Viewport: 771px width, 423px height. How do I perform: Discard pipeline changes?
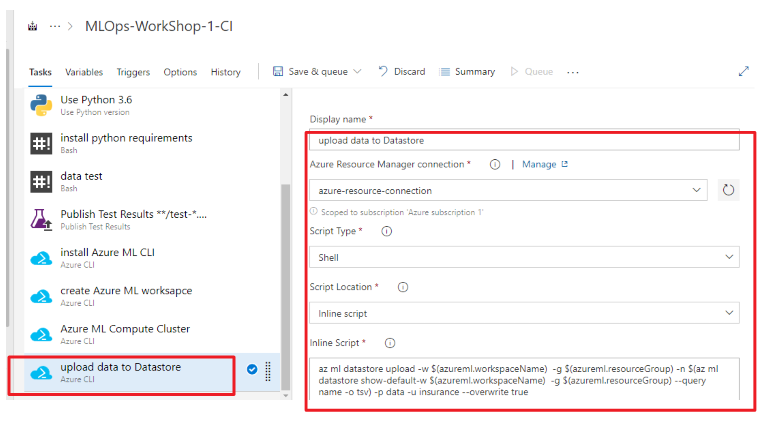(402, 71)
